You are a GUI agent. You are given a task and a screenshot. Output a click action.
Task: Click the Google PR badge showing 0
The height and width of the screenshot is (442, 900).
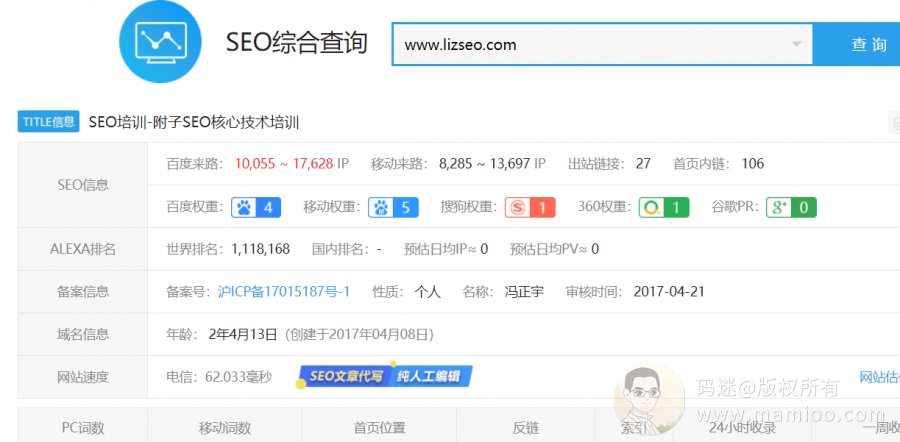point(791,207)
